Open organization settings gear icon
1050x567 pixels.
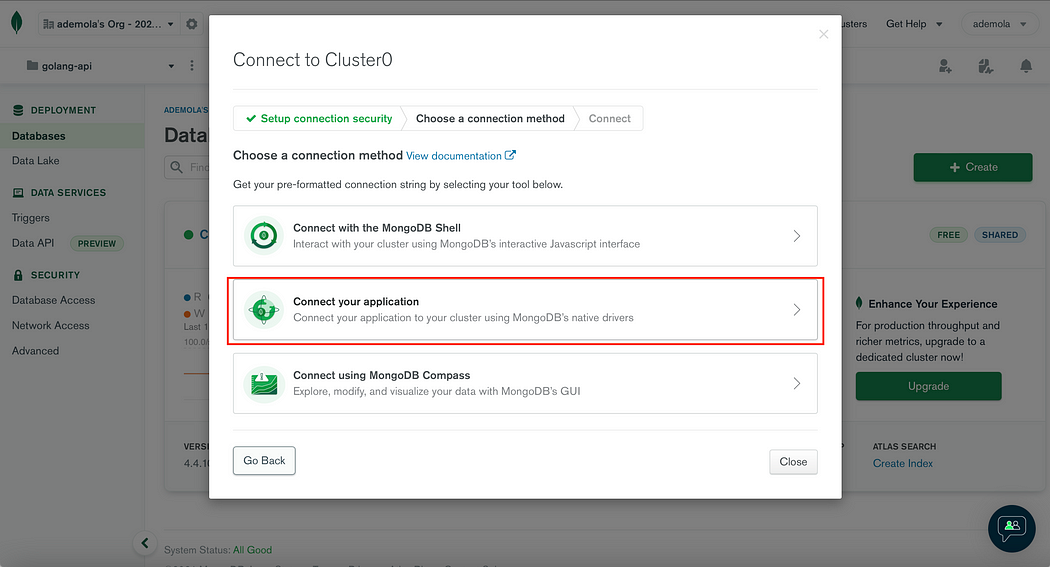click(x=192, y=24)
